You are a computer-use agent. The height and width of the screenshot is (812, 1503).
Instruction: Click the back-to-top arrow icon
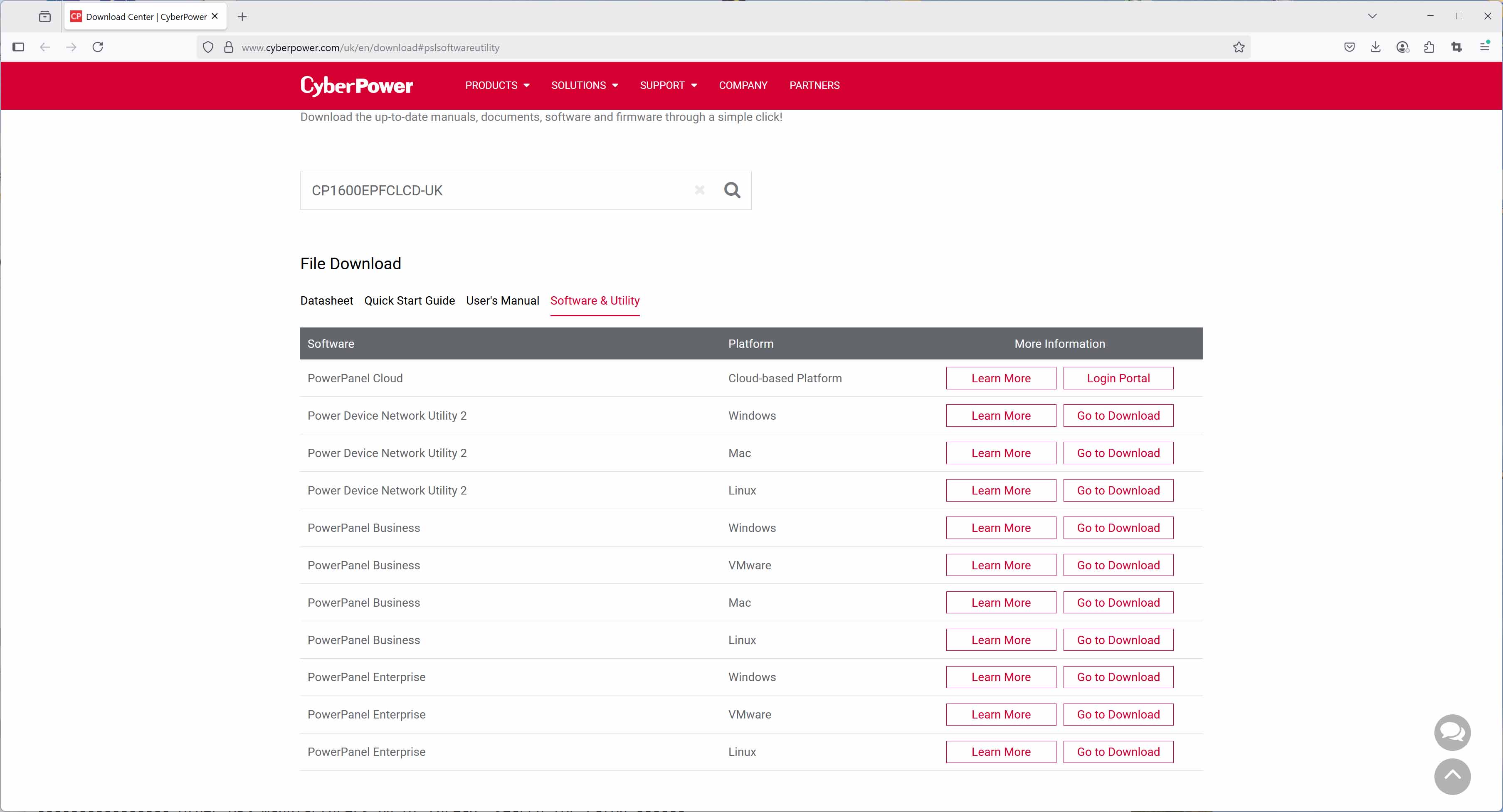1452,776
